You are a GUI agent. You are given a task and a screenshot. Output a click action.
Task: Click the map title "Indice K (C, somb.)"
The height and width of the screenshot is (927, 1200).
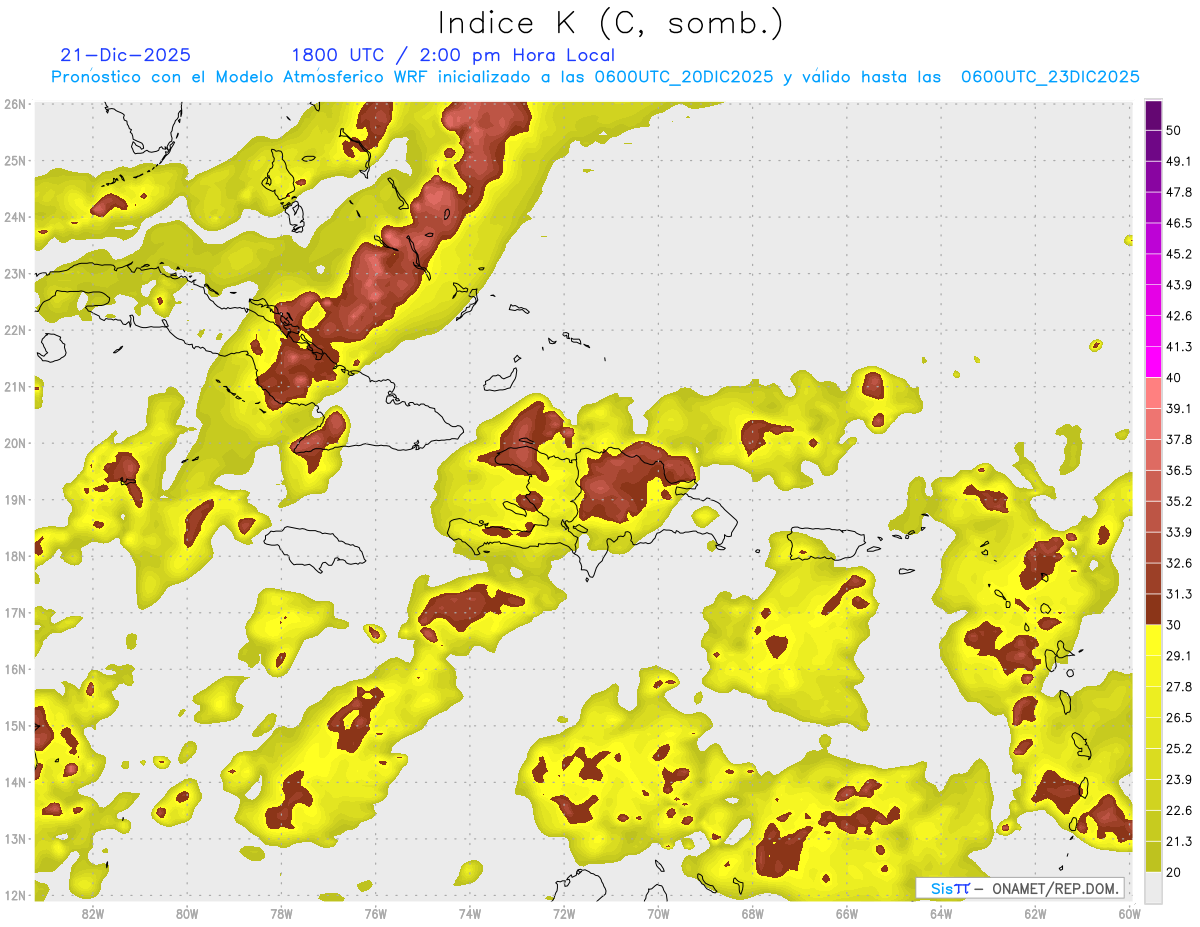coord(611,23)
